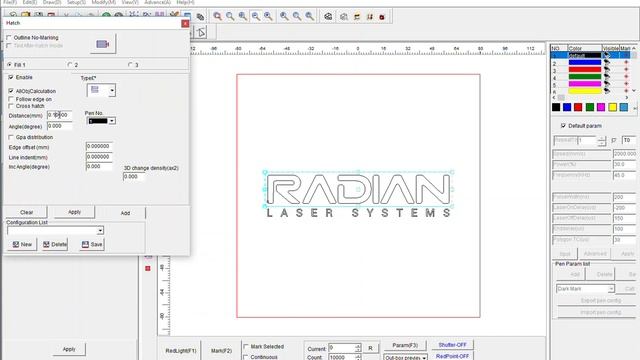Click the Current count spinner arrows
Viewport: 640px width, 360px height.
point(358,348)
